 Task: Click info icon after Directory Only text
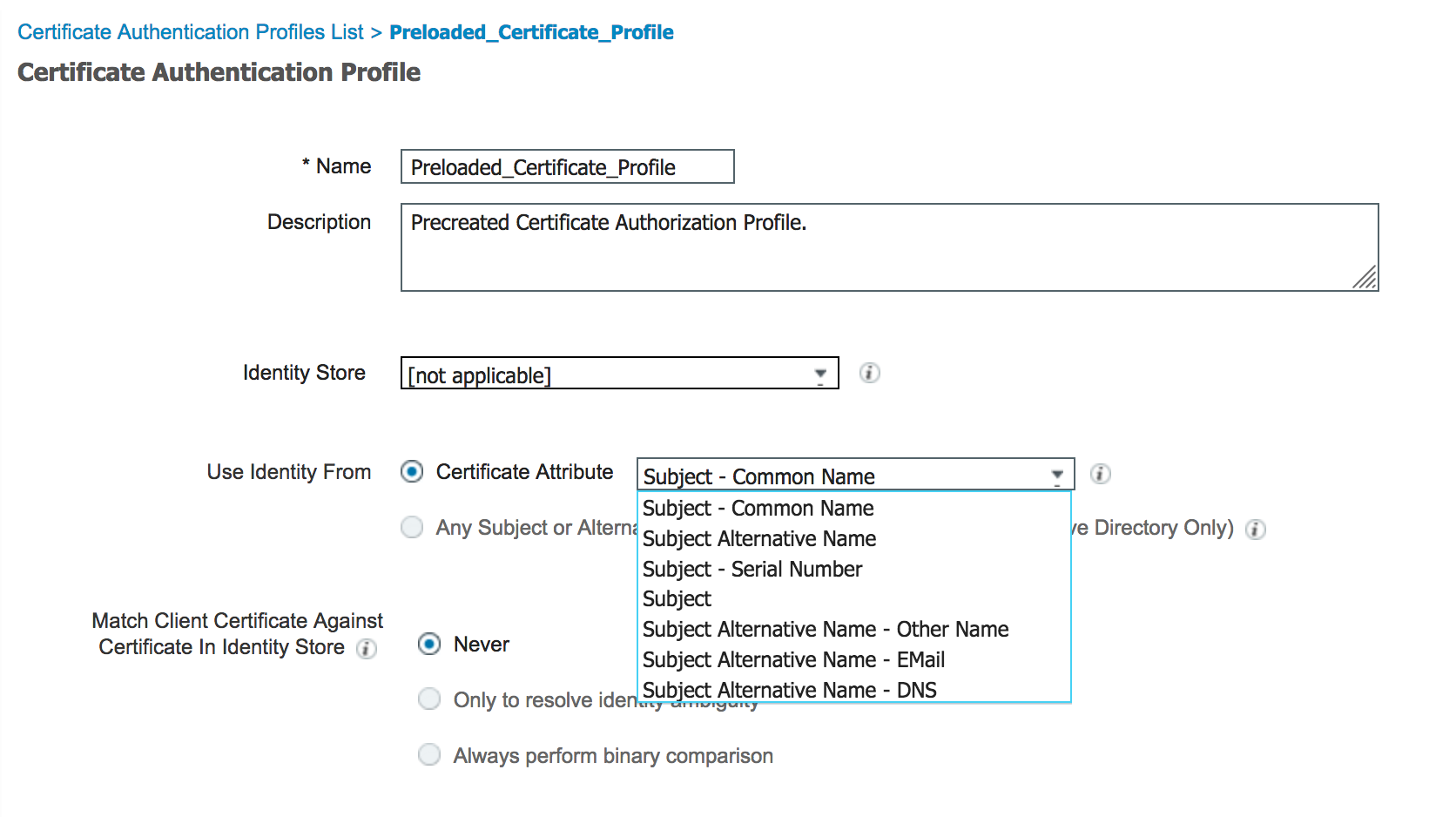tap(1255, 530)
